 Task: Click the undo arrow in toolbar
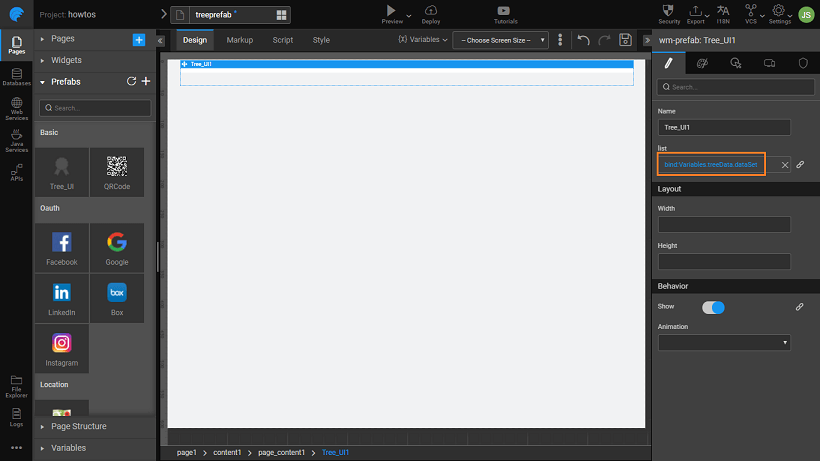[x=584, y=40]
